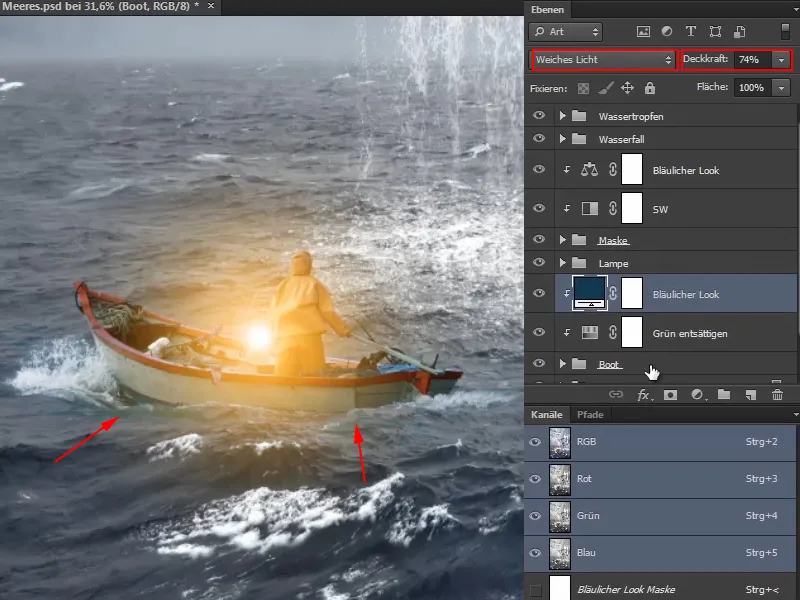Select the Meeres.psd document tab

101,6
